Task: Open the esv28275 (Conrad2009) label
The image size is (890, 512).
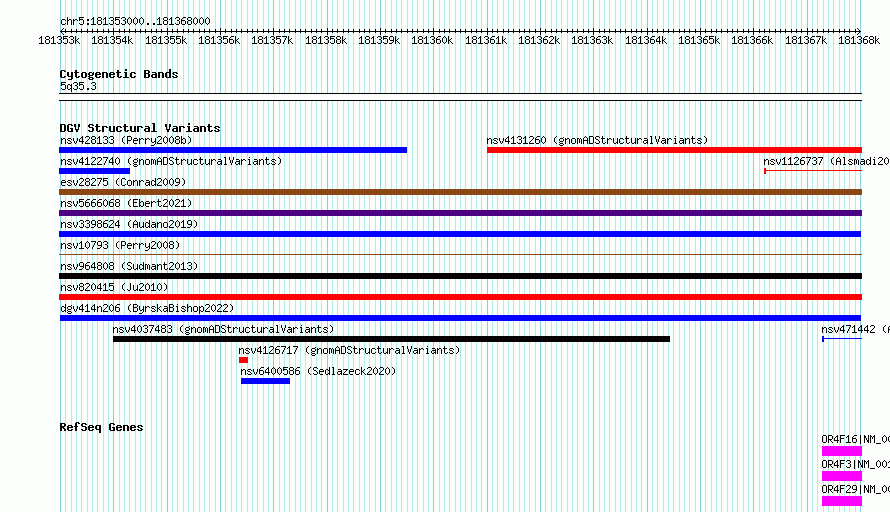Action: 123,182
